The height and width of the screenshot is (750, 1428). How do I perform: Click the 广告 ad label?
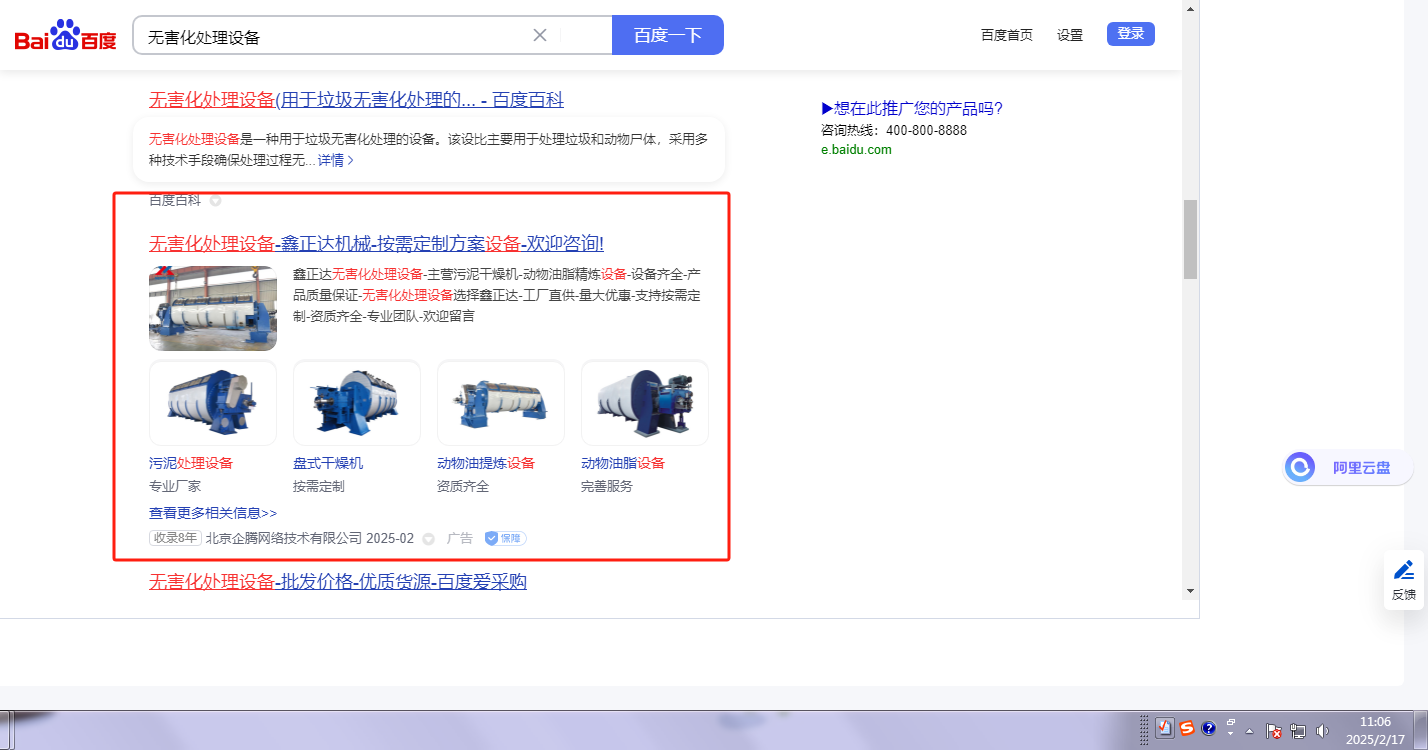460,538
